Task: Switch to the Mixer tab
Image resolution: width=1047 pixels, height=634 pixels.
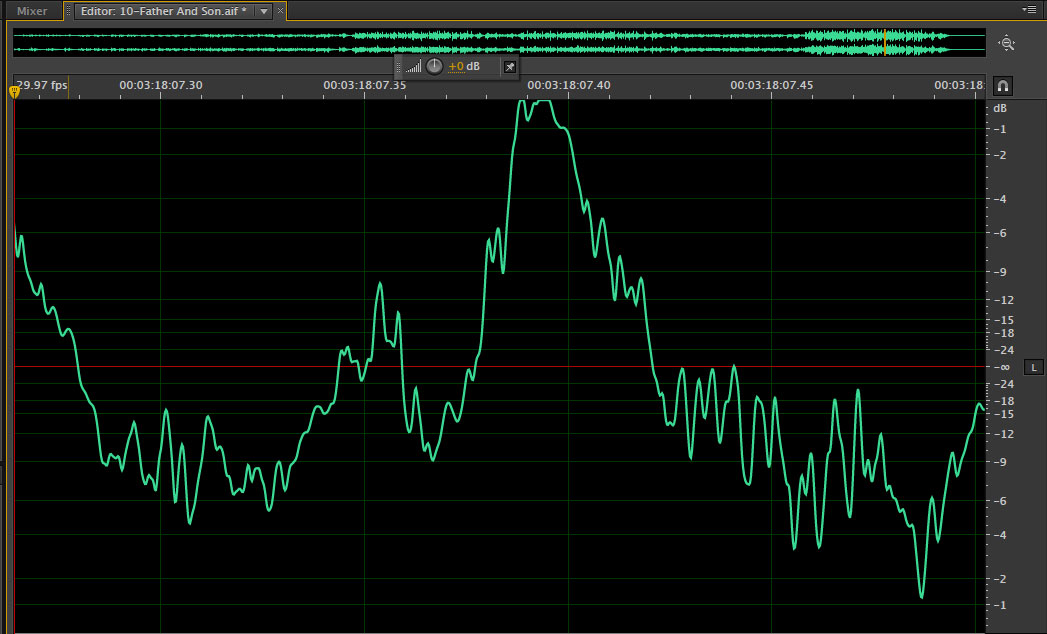Action: (x=32, y=11)
